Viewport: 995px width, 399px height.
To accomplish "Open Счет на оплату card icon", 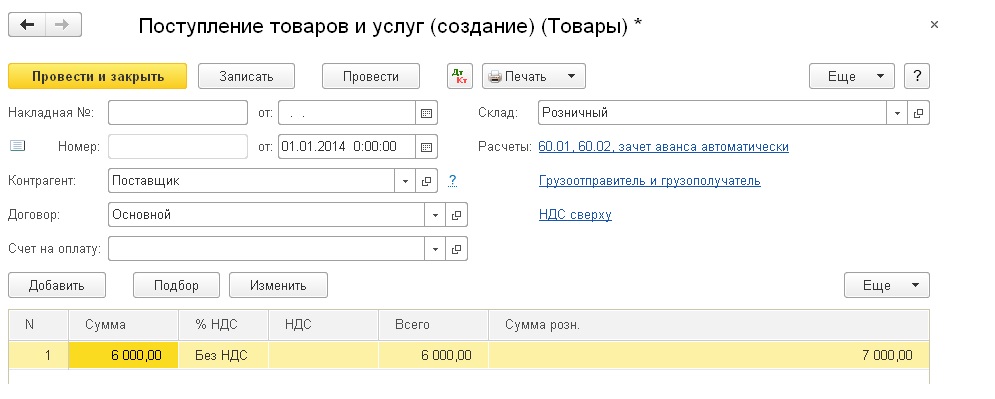I will click(456, 249).
